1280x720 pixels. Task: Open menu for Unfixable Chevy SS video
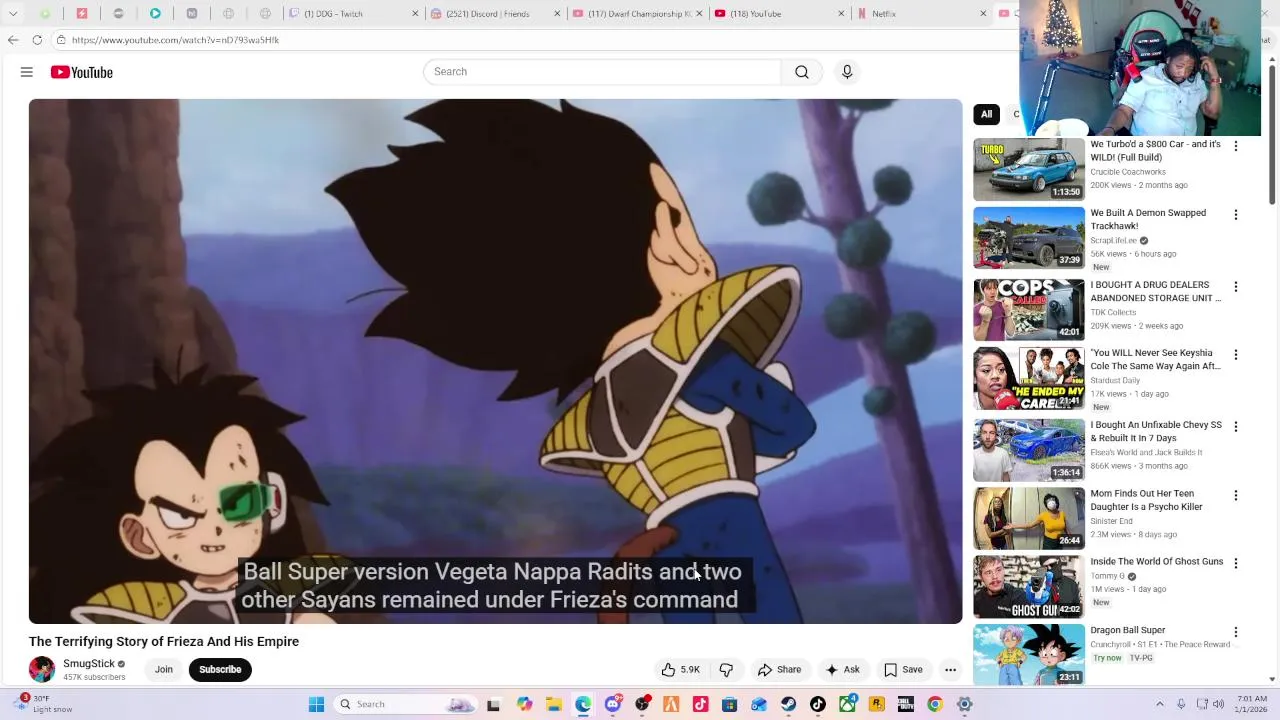pos(1236,427)
